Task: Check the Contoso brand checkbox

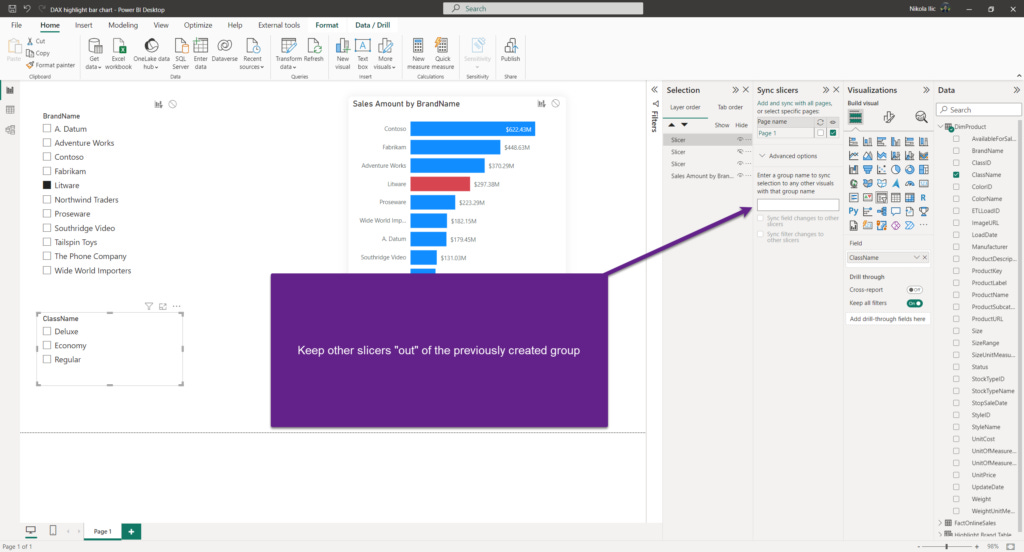Action: coord(46,157)
